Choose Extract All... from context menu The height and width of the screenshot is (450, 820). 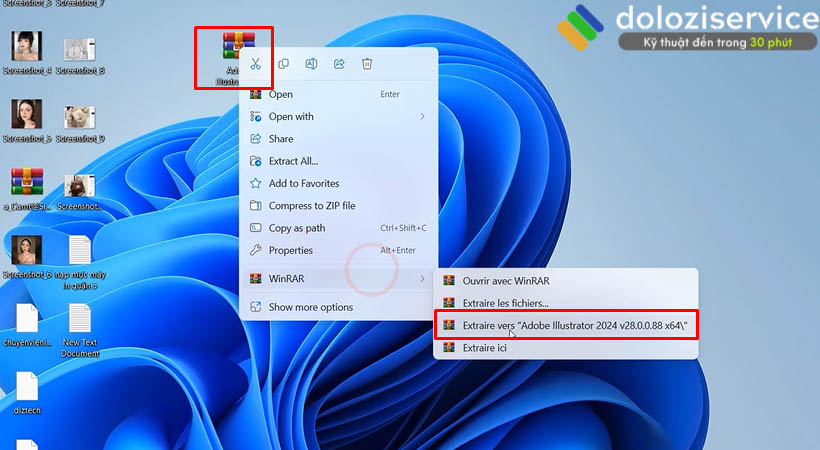point(293,161)
